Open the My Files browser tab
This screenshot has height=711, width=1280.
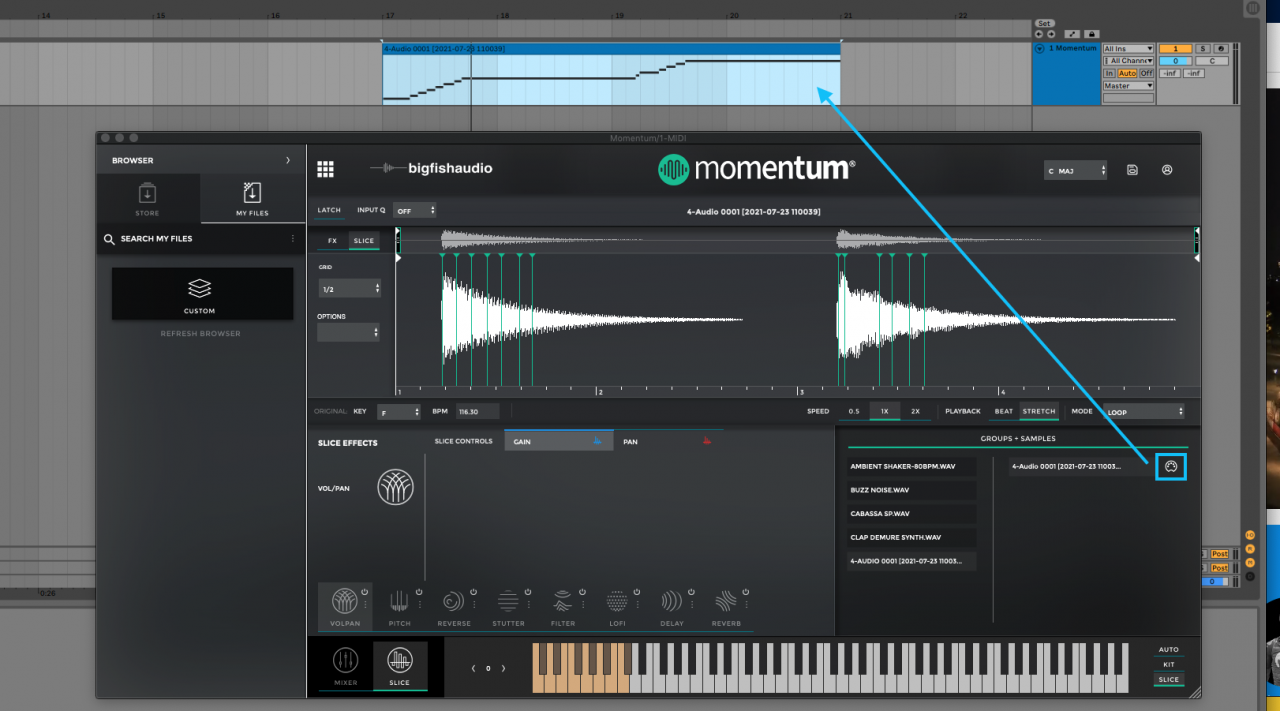pos(250,197)
